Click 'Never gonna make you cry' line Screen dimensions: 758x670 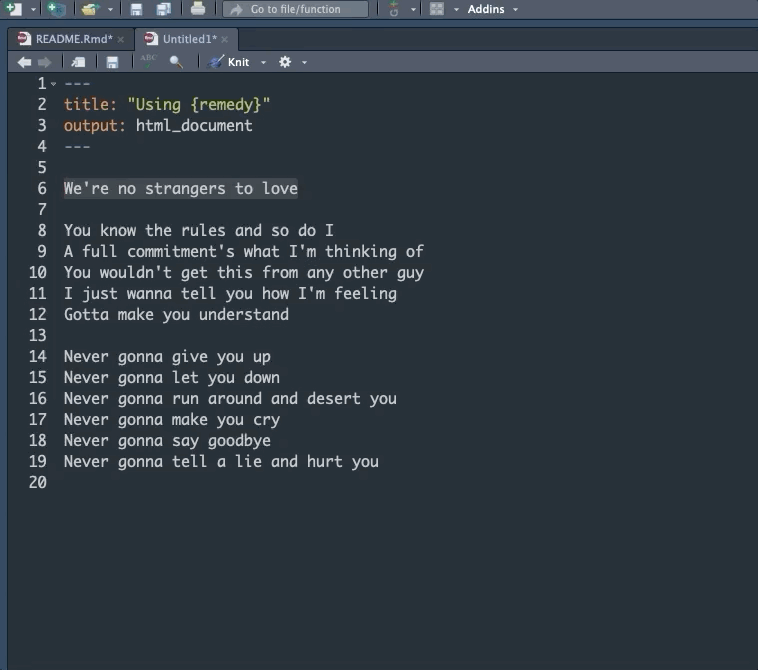click(172, 420)
